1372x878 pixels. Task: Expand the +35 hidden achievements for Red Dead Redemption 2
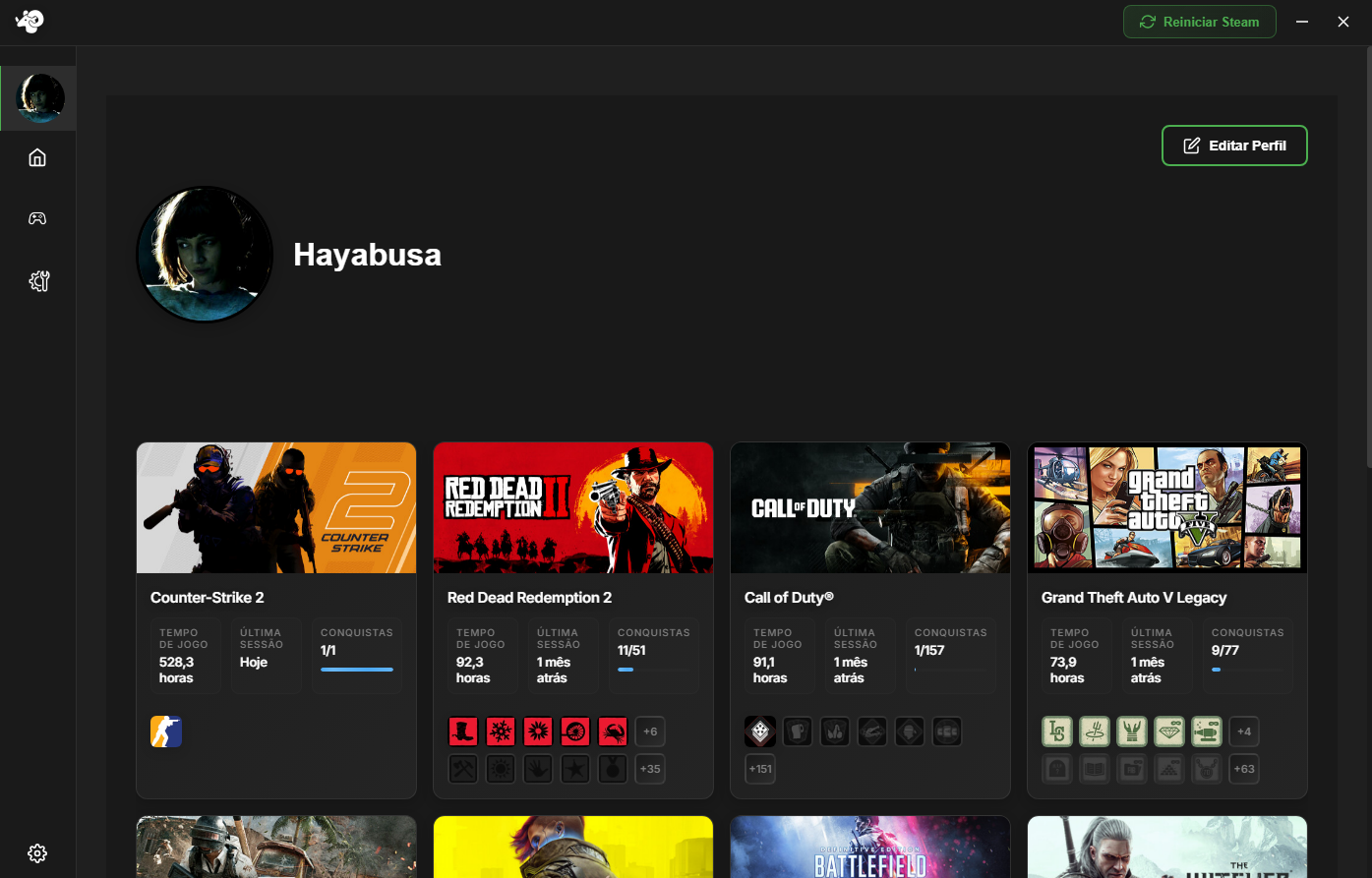click(x=649, y=769)
